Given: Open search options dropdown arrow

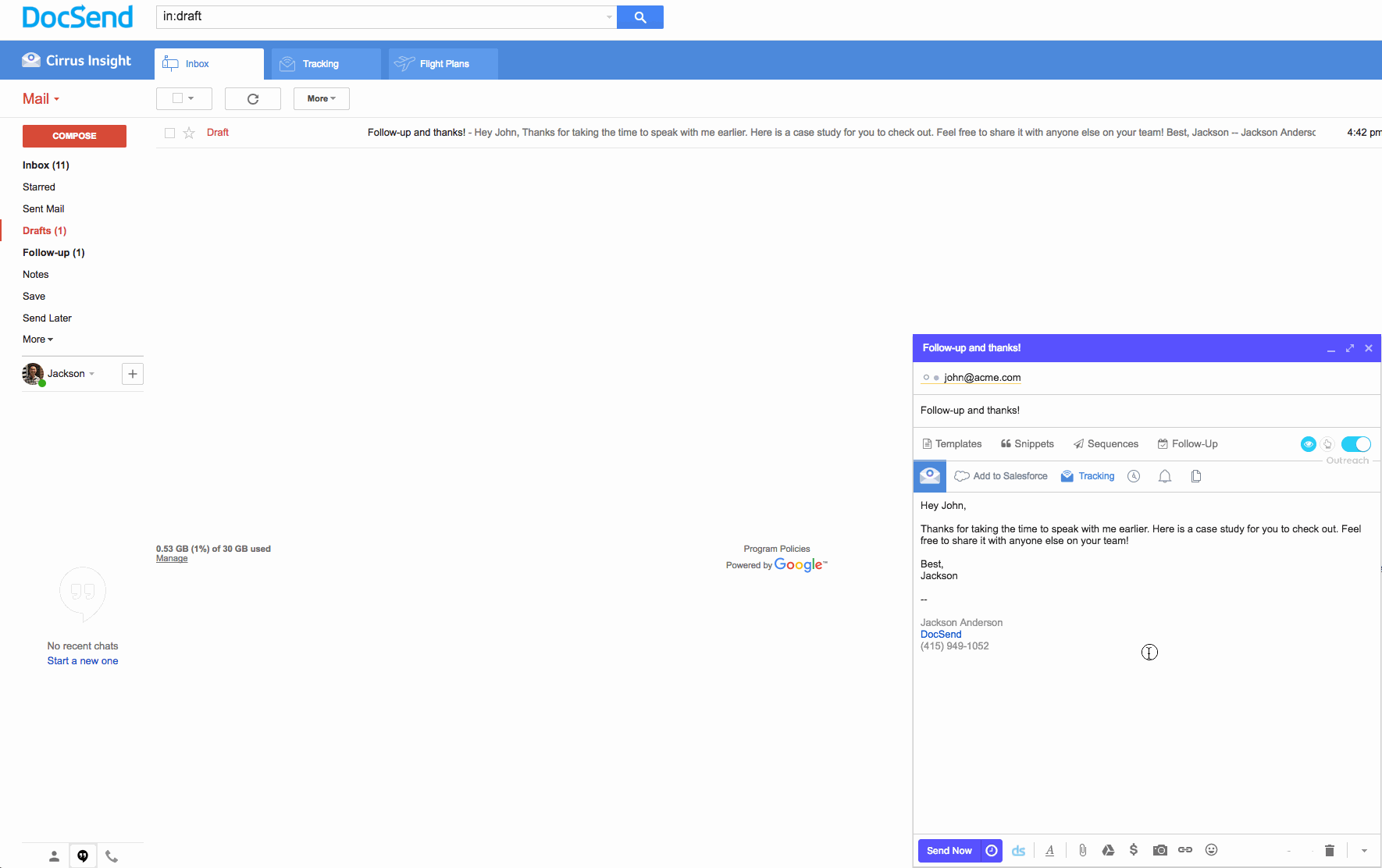Looking at the screenshot, I should [609, 17].
